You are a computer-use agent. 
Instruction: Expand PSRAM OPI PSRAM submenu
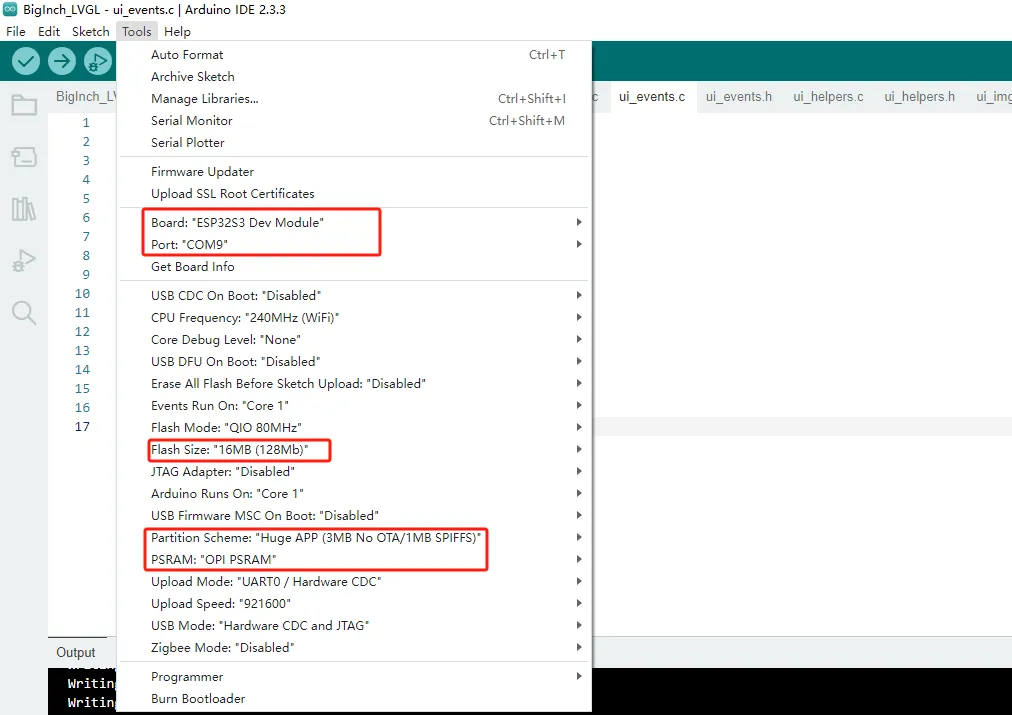point(354,559)
